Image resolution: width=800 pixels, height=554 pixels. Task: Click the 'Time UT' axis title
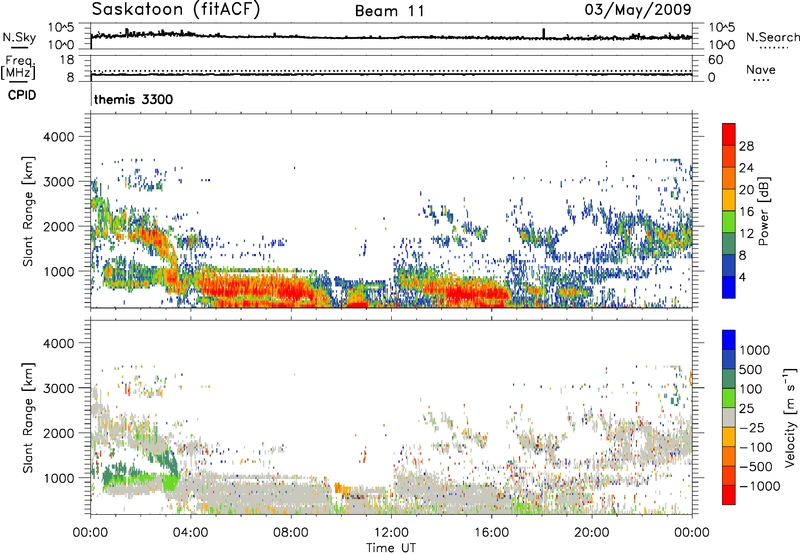tap(391, 548)
